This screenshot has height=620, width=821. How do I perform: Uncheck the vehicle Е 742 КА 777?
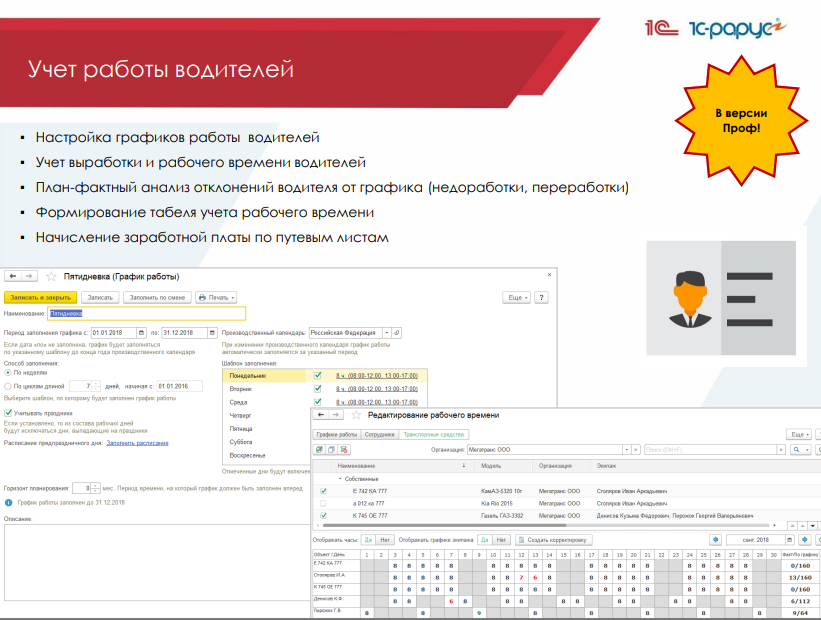click(x=322, y=491)
